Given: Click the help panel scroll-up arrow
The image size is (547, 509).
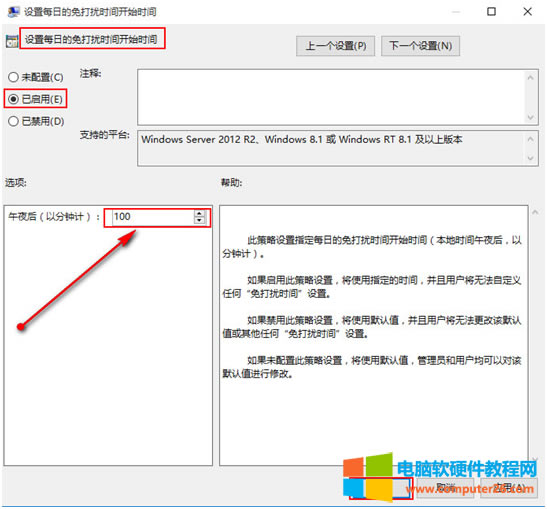Looking at the screenshot, I should click(x=535, y=212).
